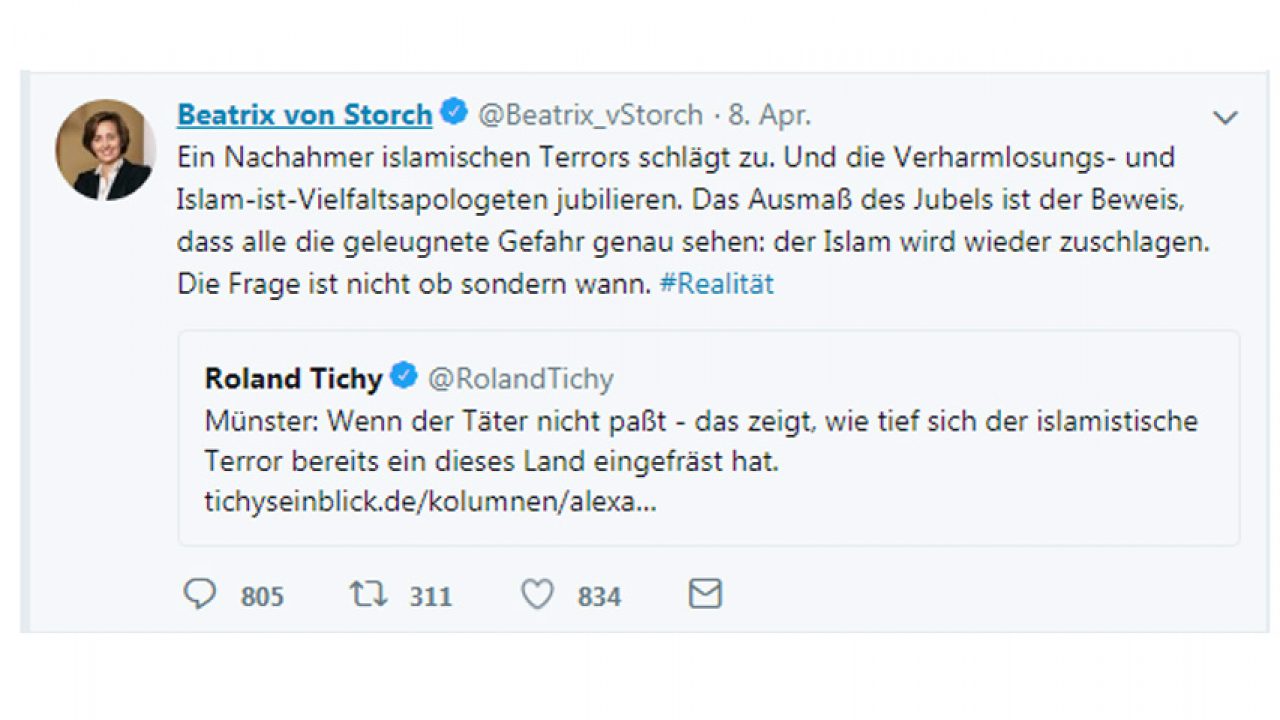
Task: Like the tweet with the heart icon
Action: coord(537,595)
